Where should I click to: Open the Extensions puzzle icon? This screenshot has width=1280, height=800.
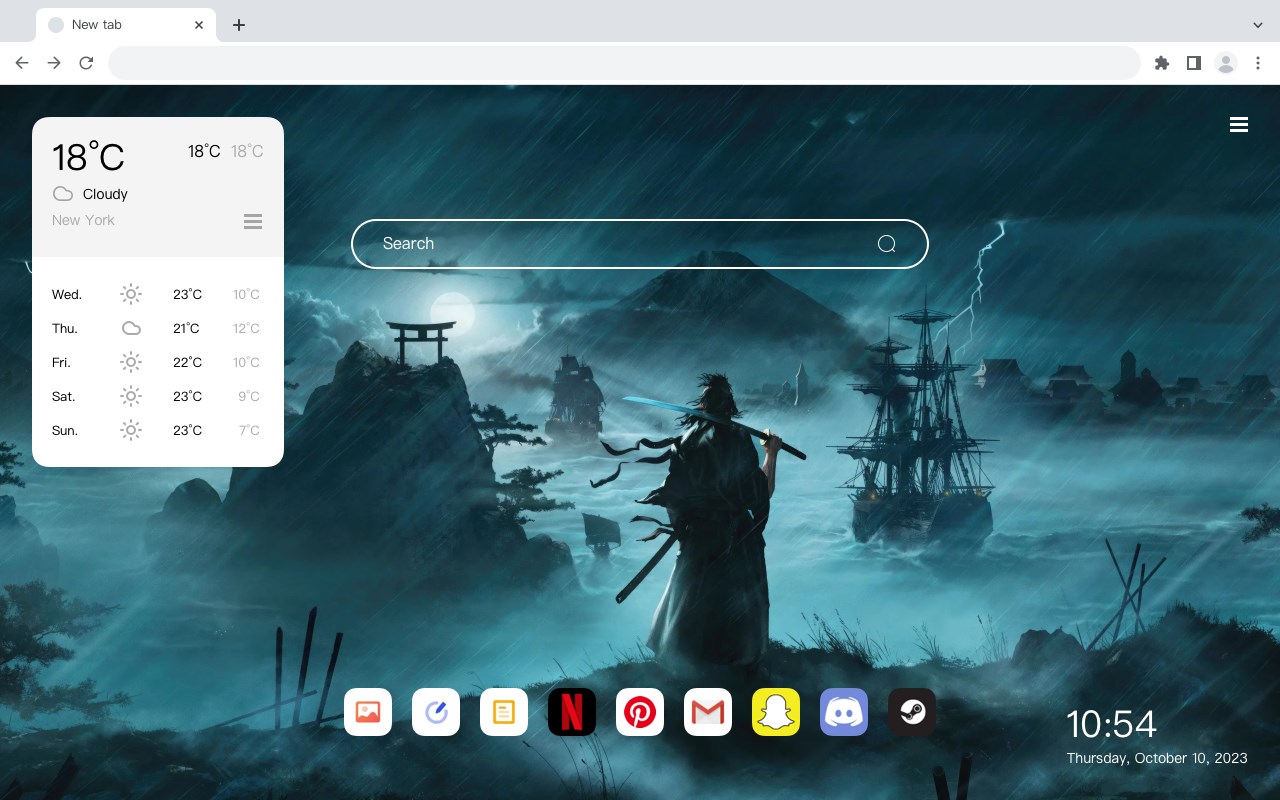coord(1161,63)
